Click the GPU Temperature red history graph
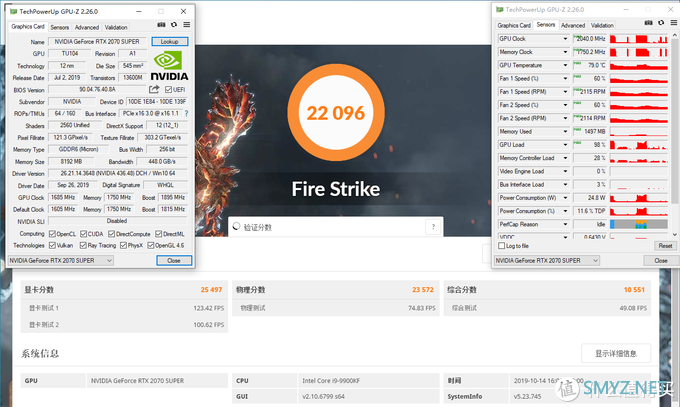Viewport: 680px width, 407px height. (638, 65)
